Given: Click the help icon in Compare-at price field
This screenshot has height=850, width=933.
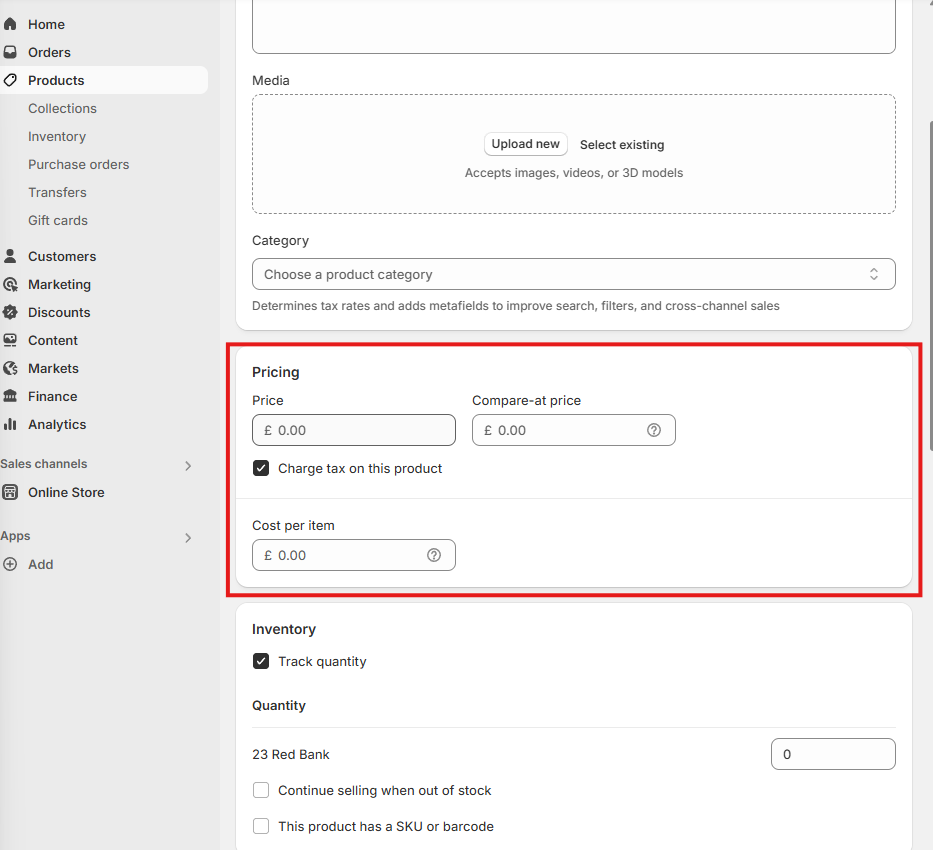Looking at the screenshot, I should coord(653,430).
